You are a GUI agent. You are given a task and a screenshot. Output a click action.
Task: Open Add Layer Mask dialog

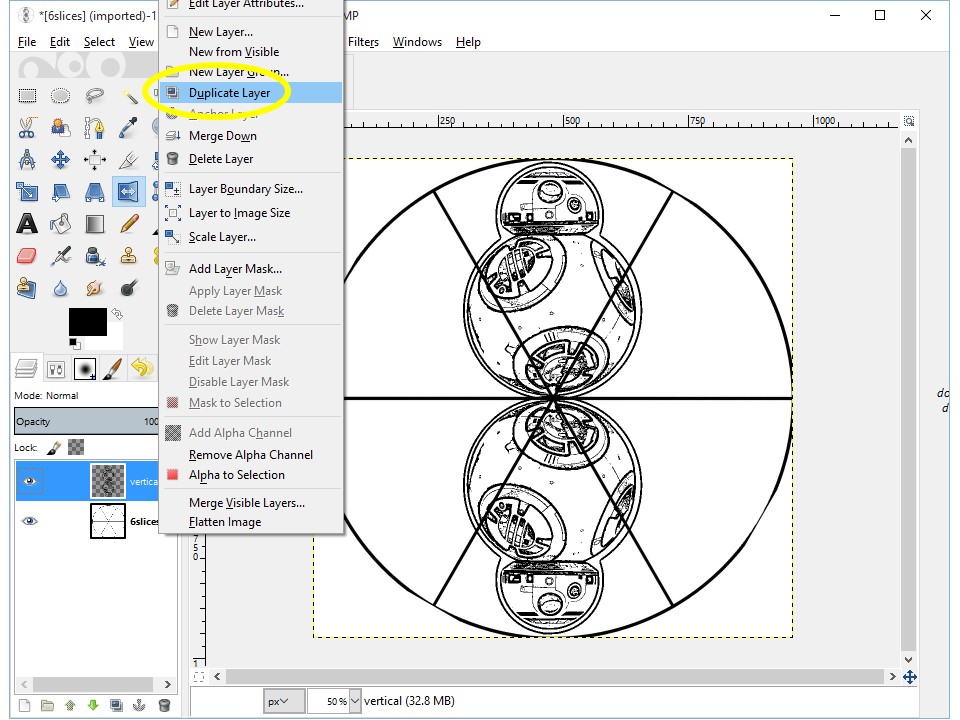coord(251,269)
